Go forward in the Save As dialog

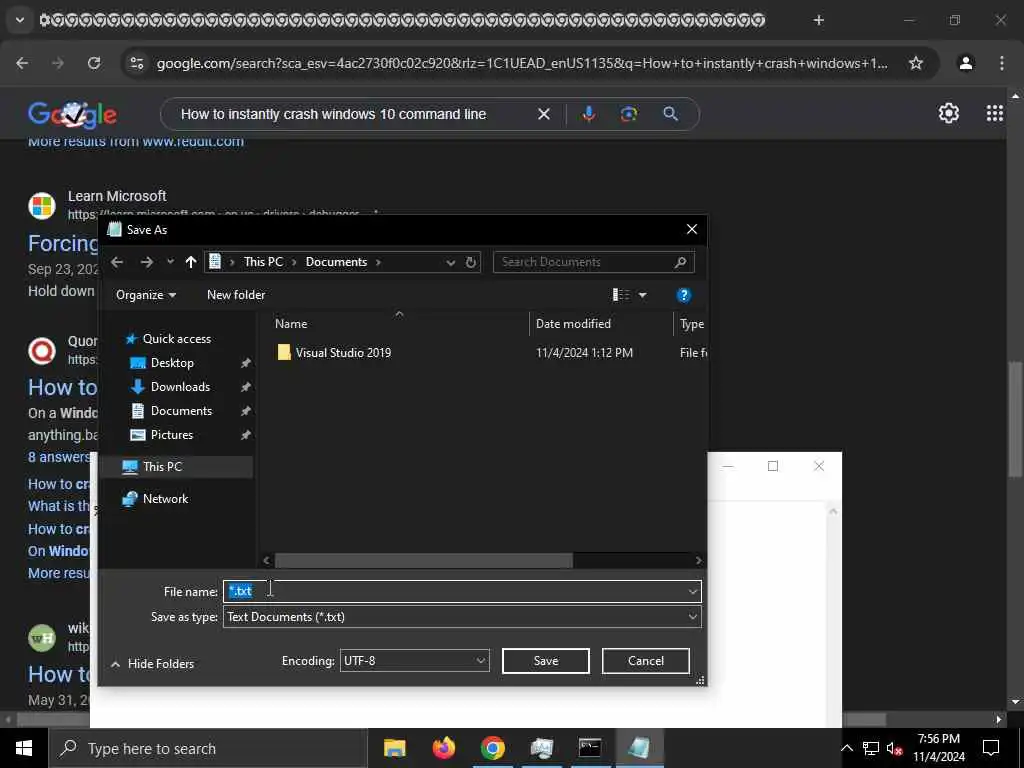(x=146, y=262)
